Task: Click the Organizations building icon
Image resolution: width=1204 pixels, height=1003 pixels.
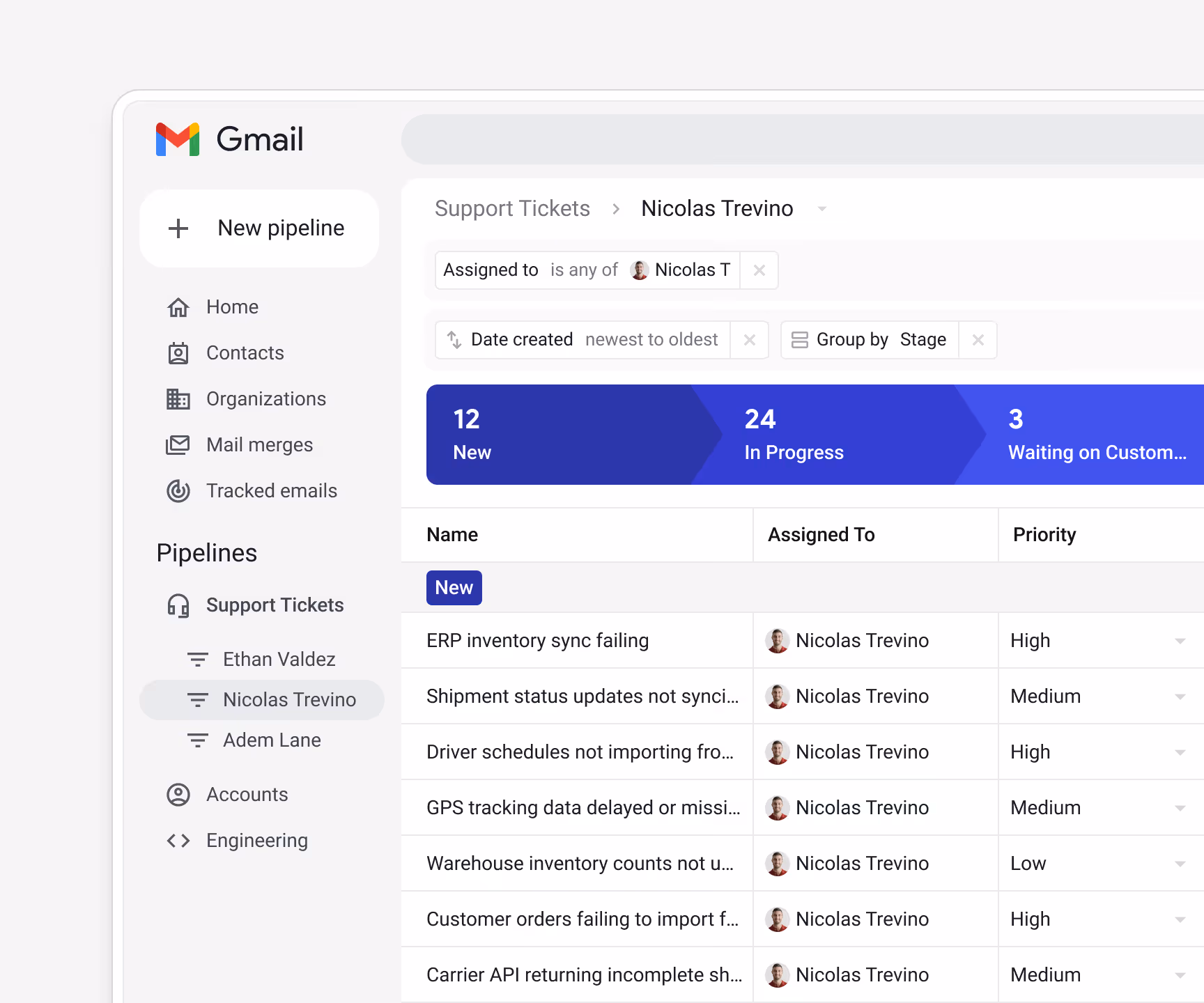Action: (x=178, y=399)
